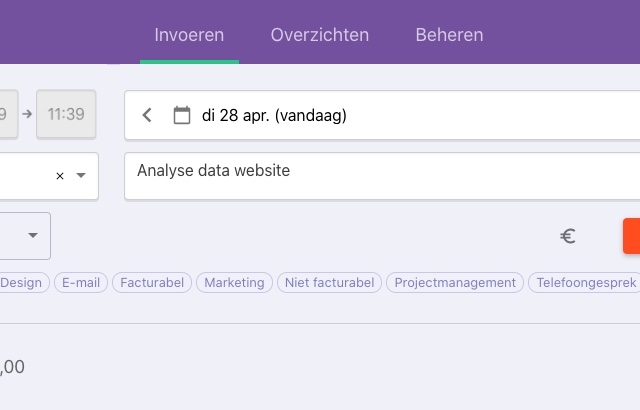
Task: Clear selection with the X icon
Action: coord(60,176)
